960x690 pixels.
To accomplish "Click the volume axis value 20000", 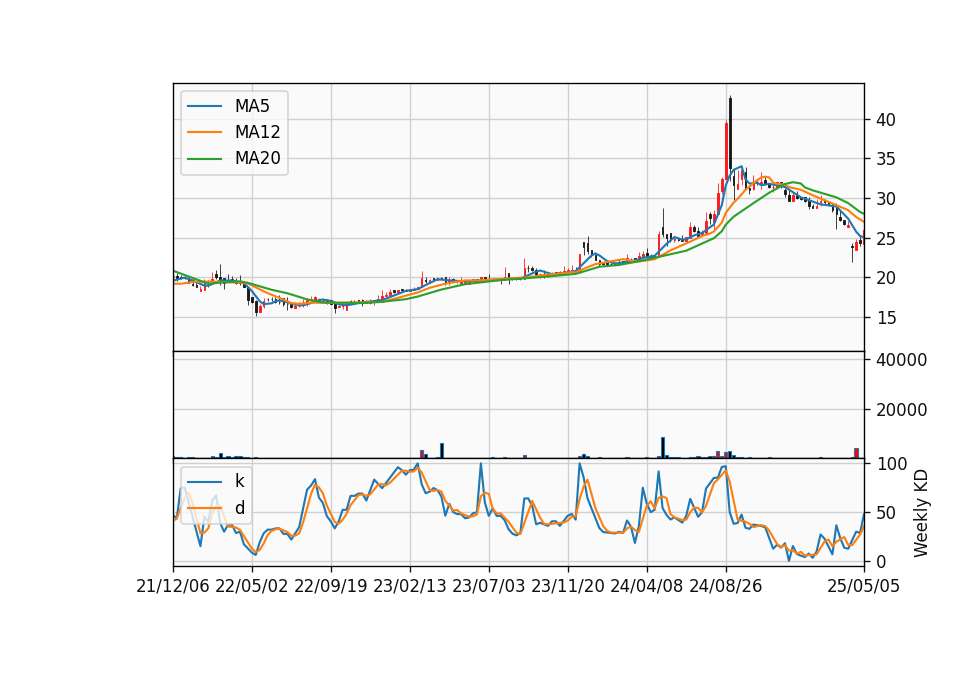I will coord(901,410).
